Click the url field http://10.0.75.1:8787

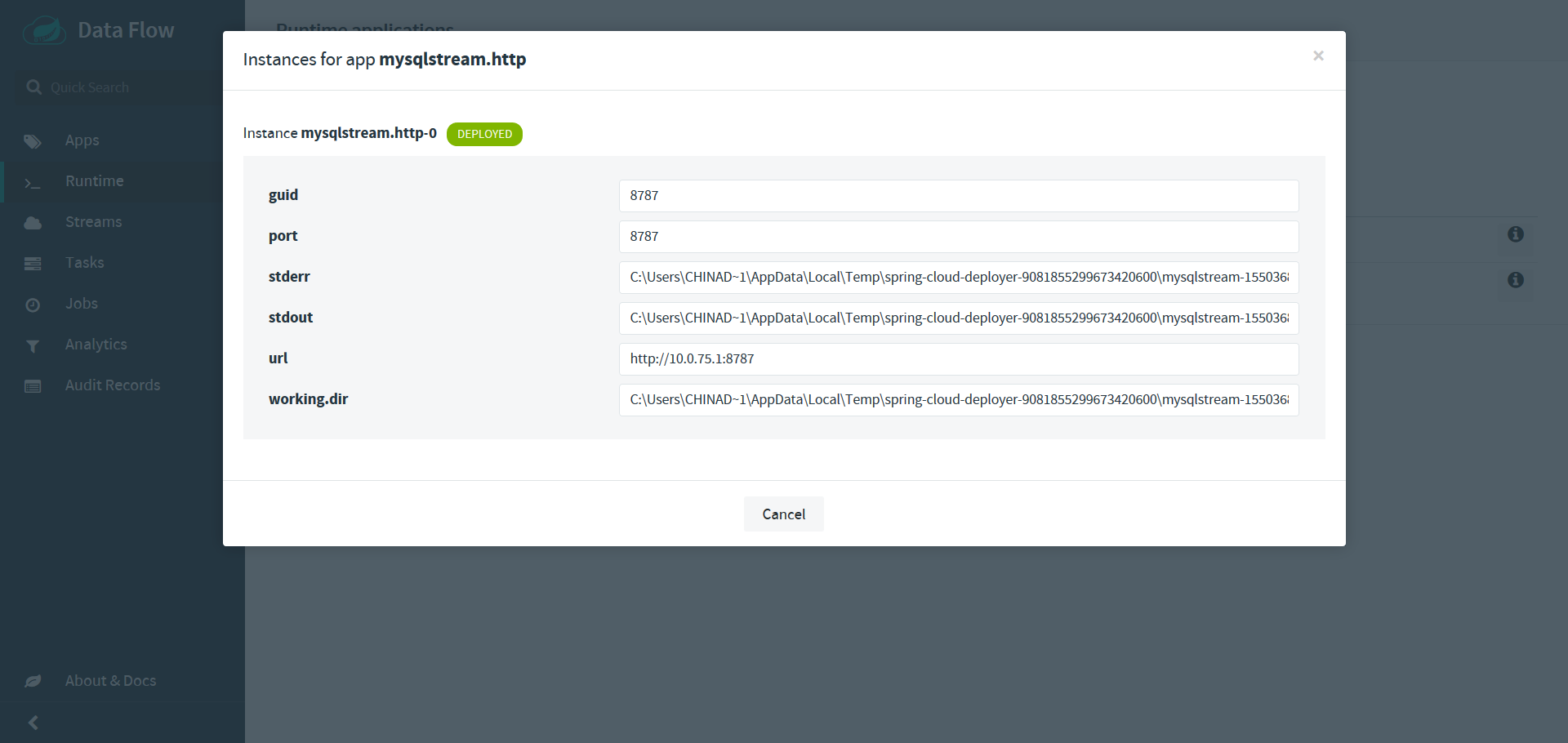(959, 359)
